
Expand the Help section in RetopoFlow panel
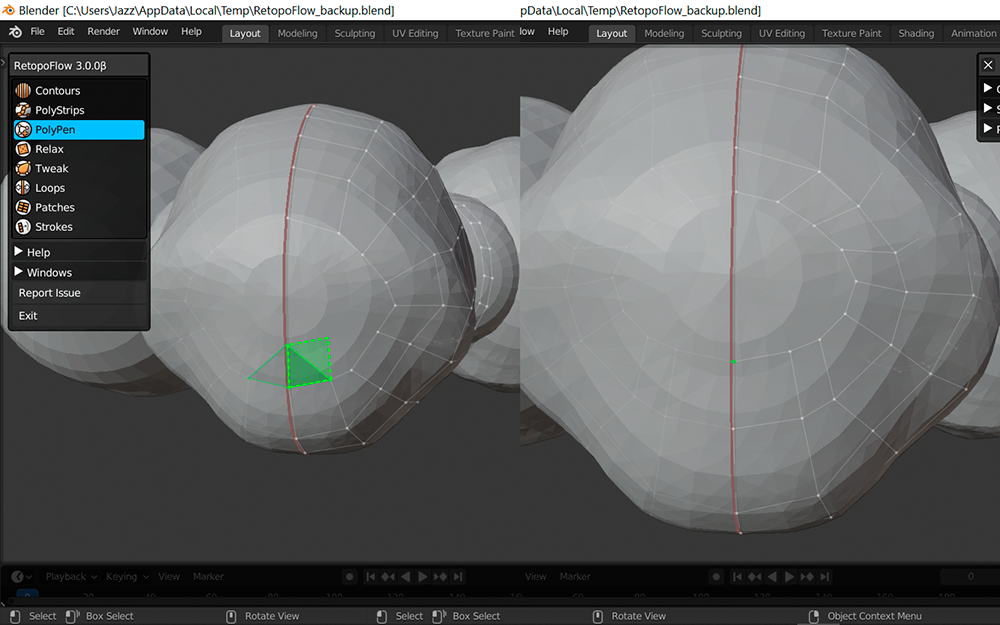[x=79, y=252]
